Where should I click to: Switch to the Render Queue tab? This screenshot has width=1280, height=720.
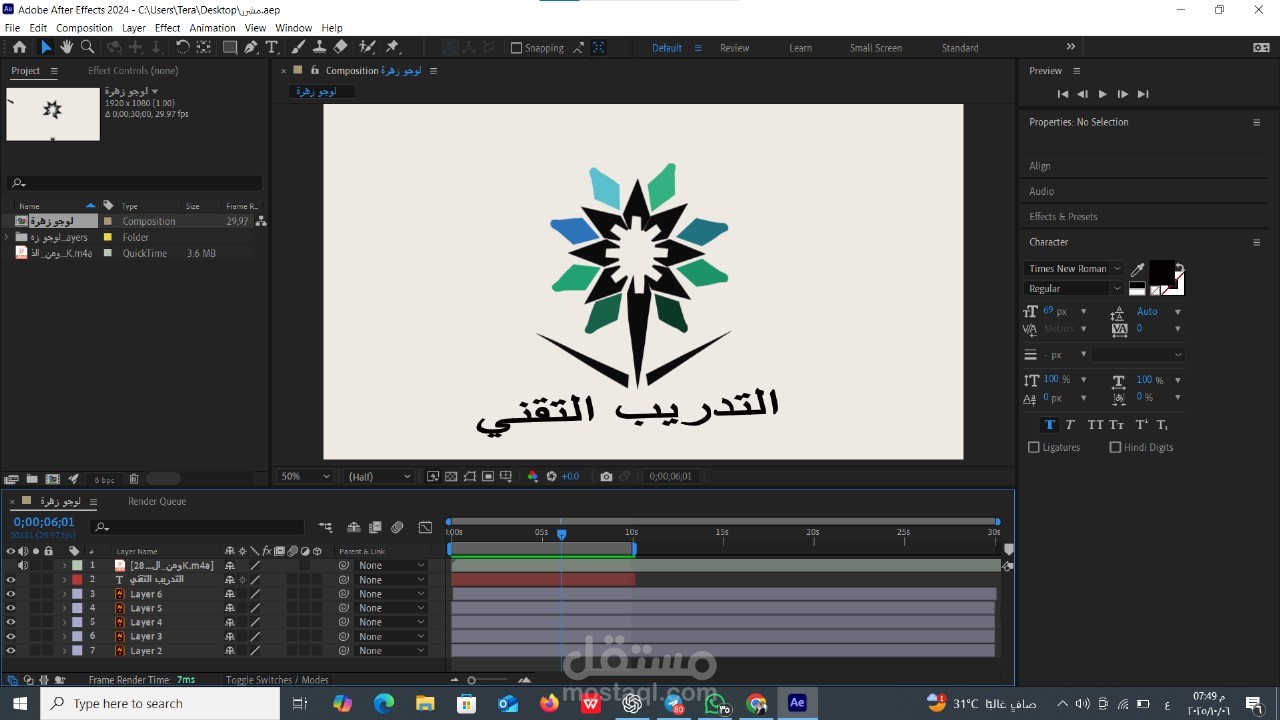156,501
